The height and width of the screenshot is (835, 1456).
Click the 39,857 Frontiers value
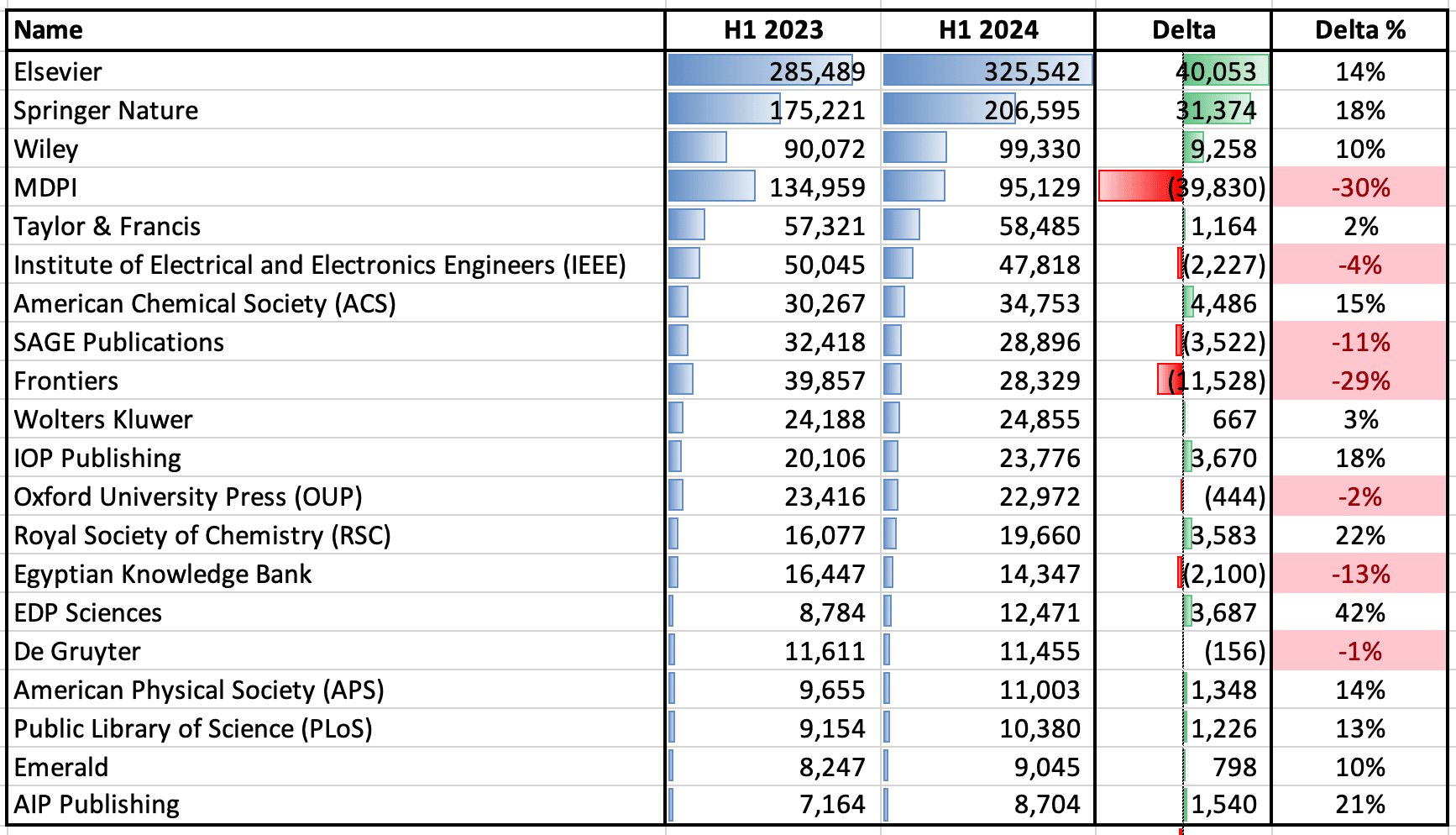773,381
